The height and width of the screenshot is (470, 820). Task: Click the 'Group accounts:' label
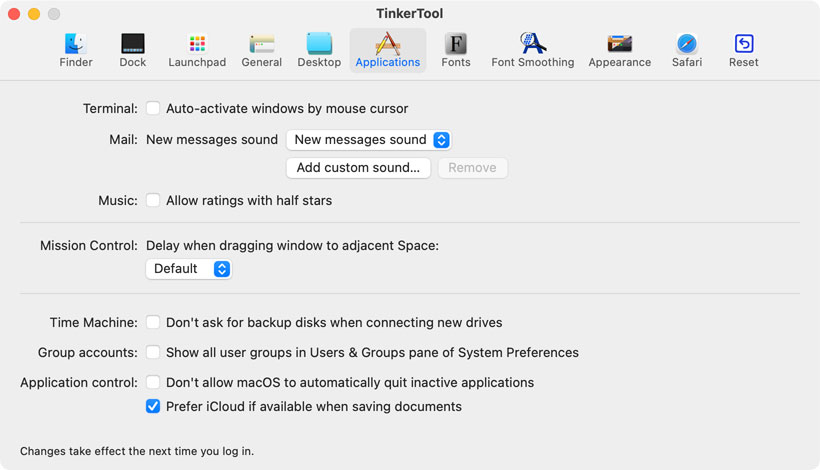87,352
